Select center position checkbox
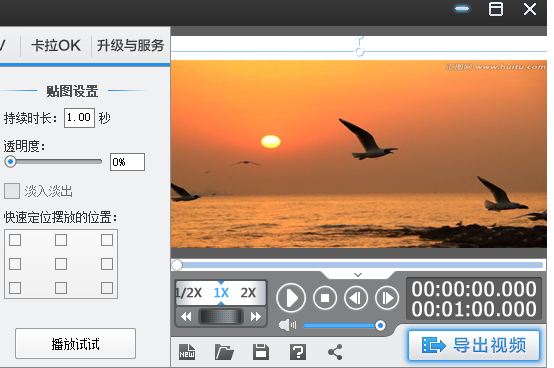554x368 pixels. (61, 264)
